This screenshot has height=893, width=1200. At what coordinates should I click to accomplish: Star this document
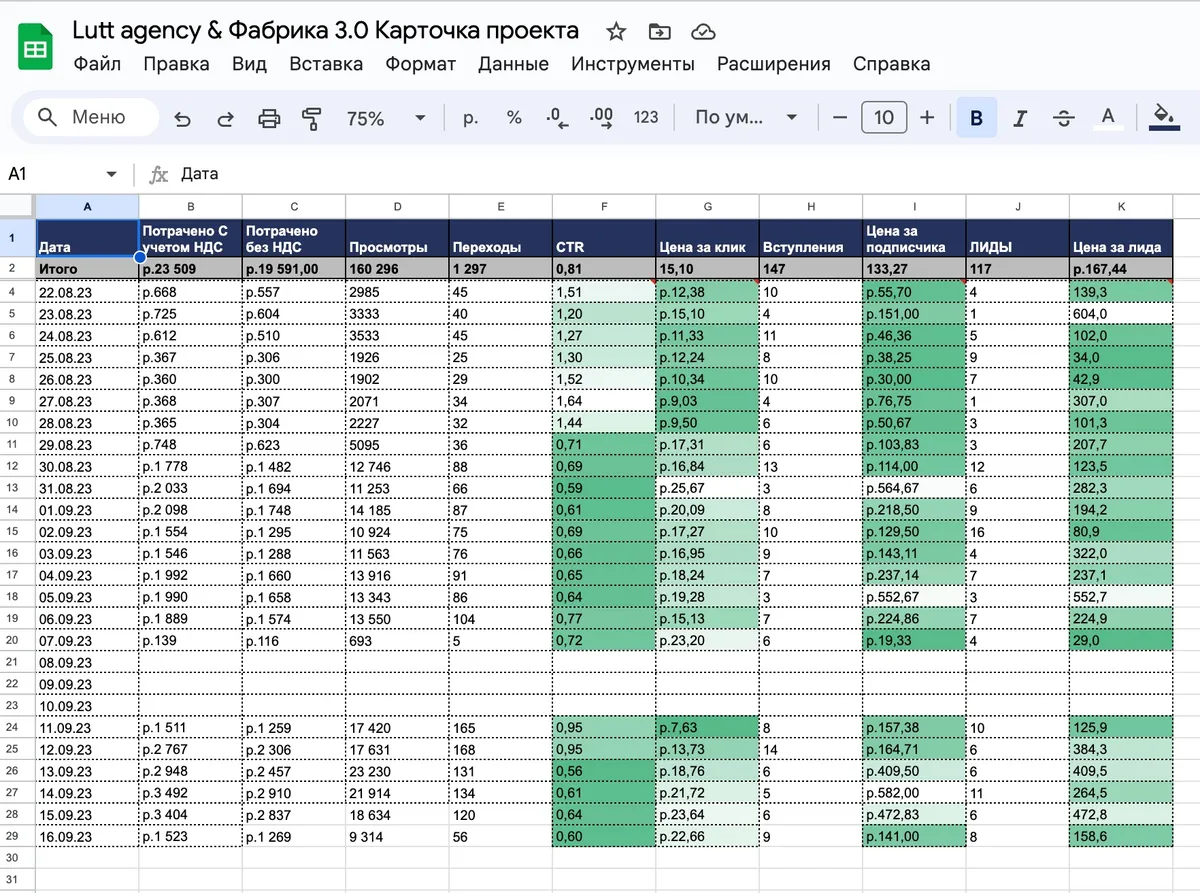click(616, 32)
